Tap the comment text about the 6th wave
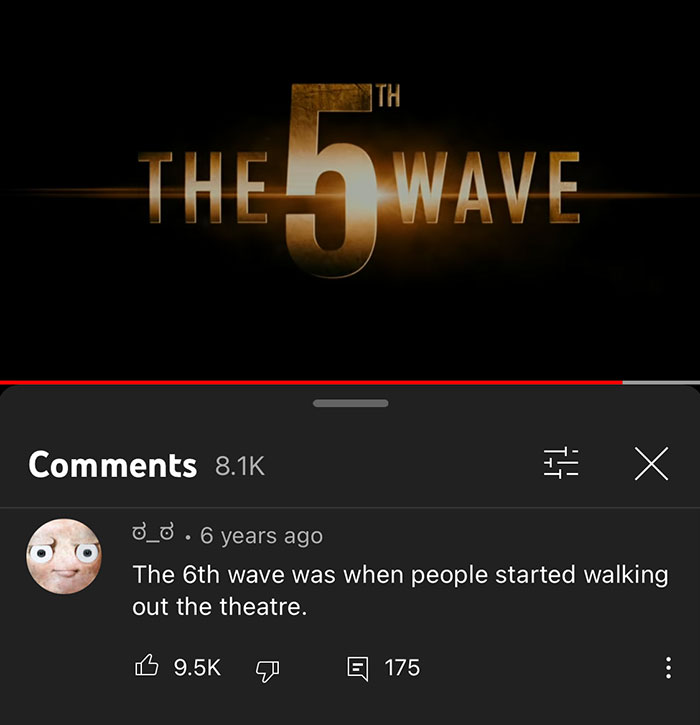 click(x=400, y=590)
